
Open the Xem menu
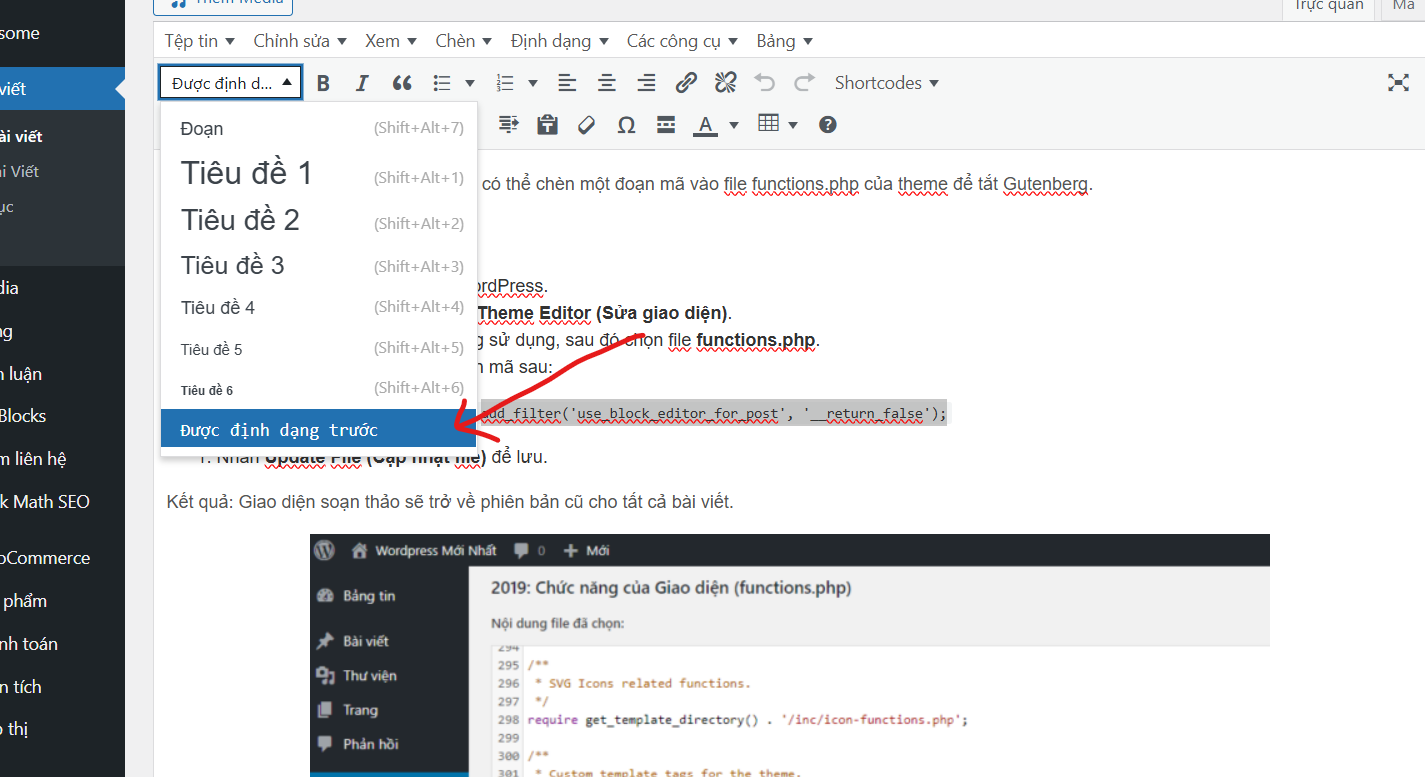click(392, 41)
